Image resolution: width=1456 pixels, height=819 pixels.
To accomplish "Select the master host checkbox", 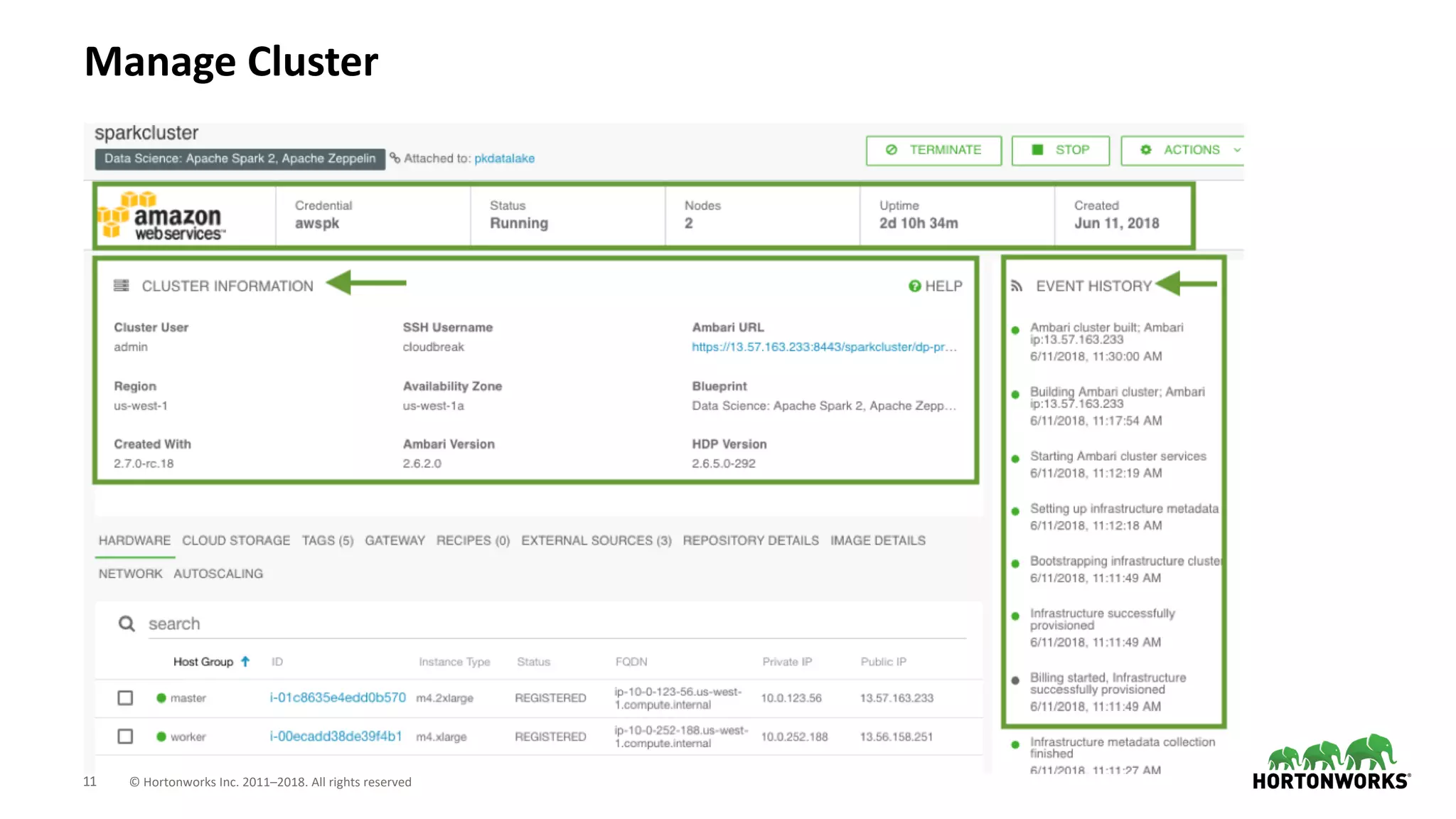I will coord(125,697).
